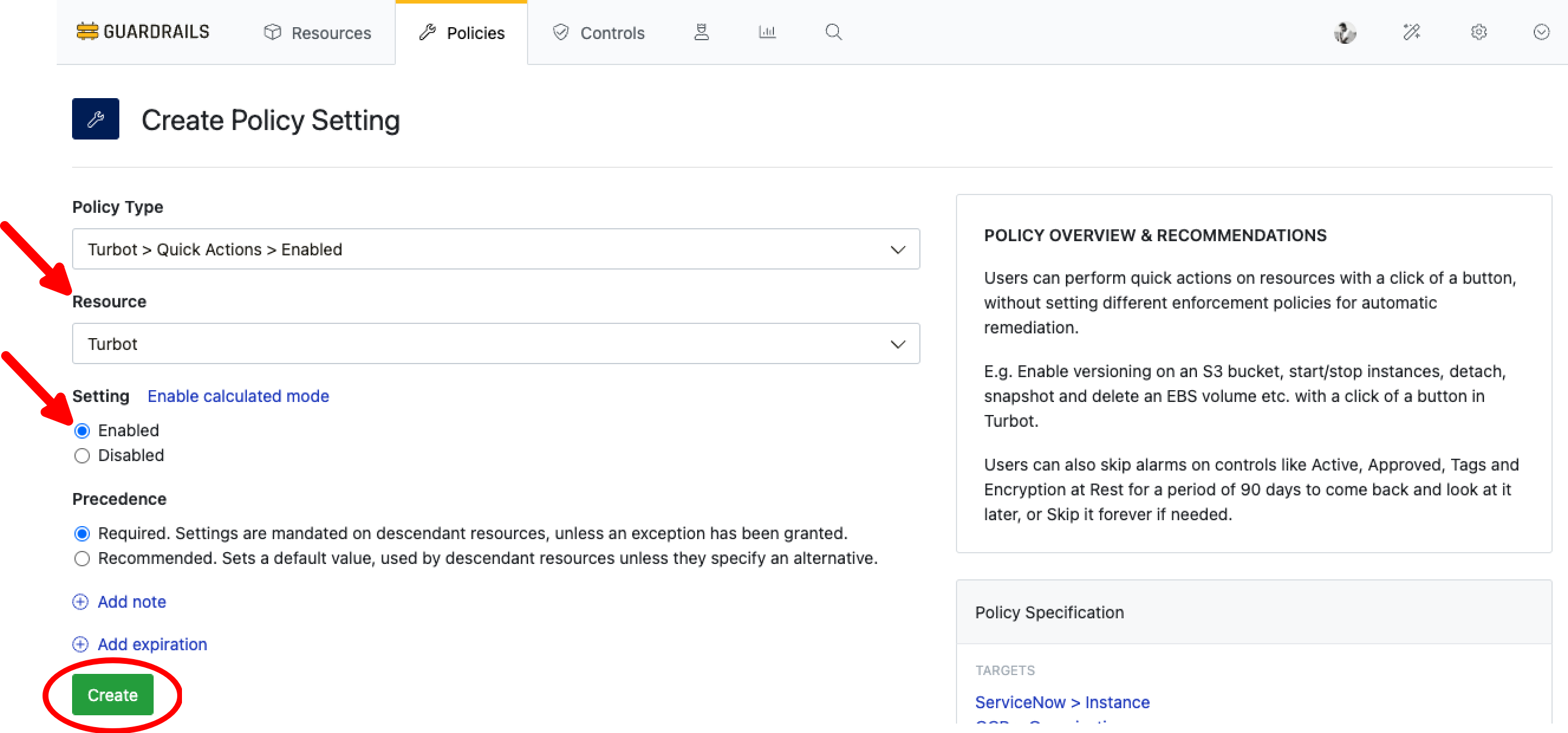The height and width of the screenshot is (733, 1568).
Task: Expand the Policy Type dropdown
Action: [496, 249]
